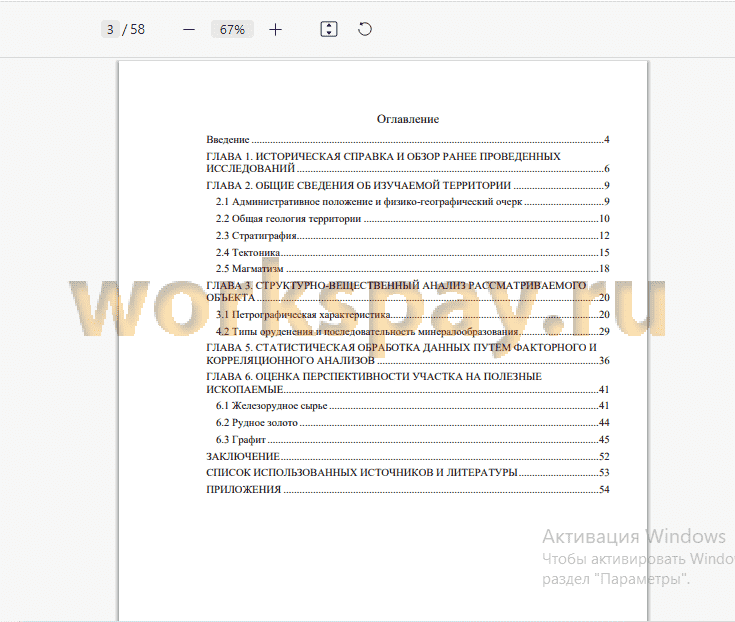The width and height of the screenshot is (735, 622).
Task: Click the 'Оглавление' heading
Action: pos(408,120)
